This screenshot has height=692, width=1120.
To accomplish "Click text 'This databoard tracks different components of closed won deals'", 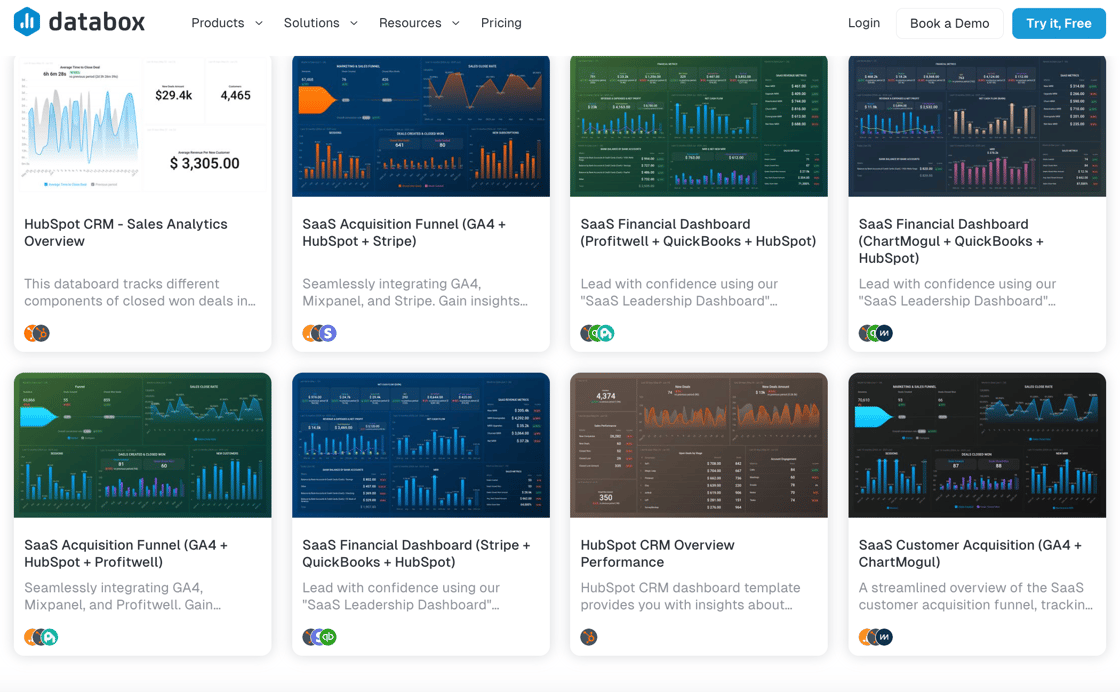I will point(140,292).
